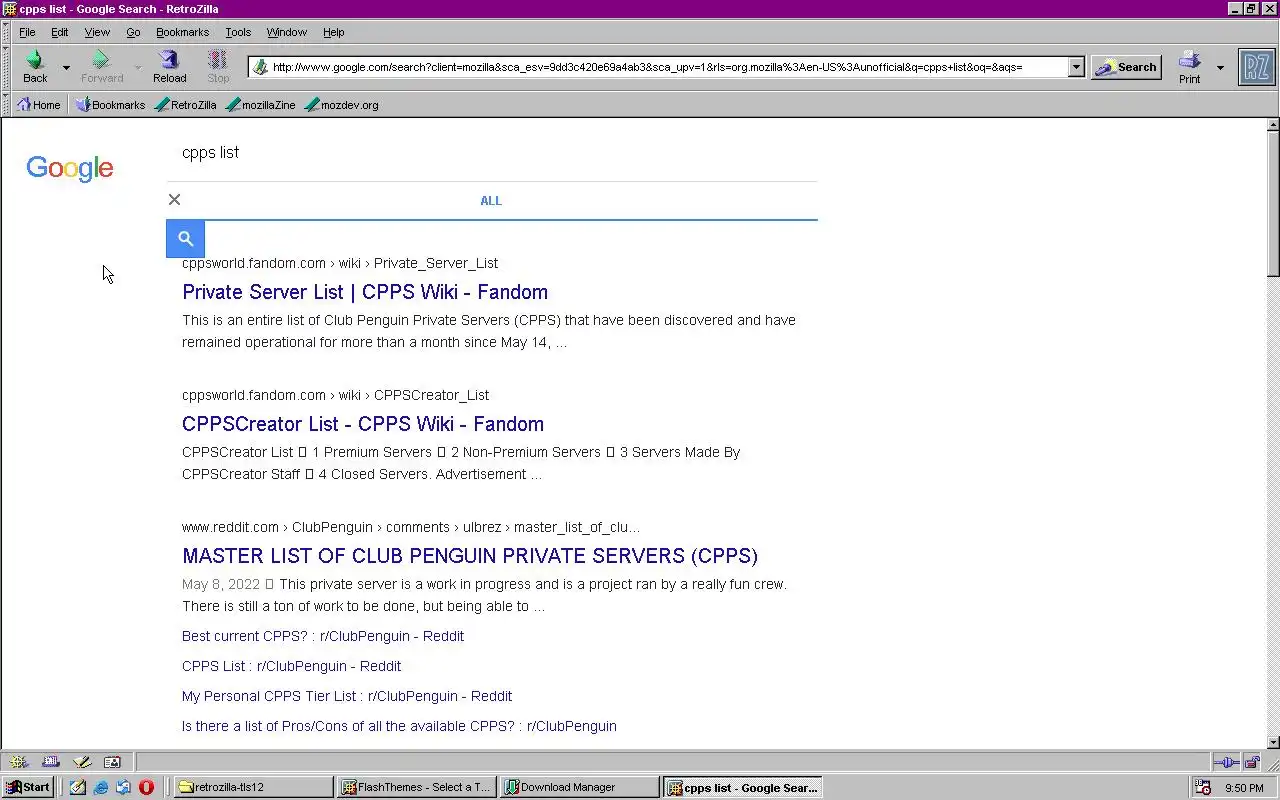
Task: Open Composer from the status bar pencil icon
Action: pyautogui.click(x=82, y=762)
